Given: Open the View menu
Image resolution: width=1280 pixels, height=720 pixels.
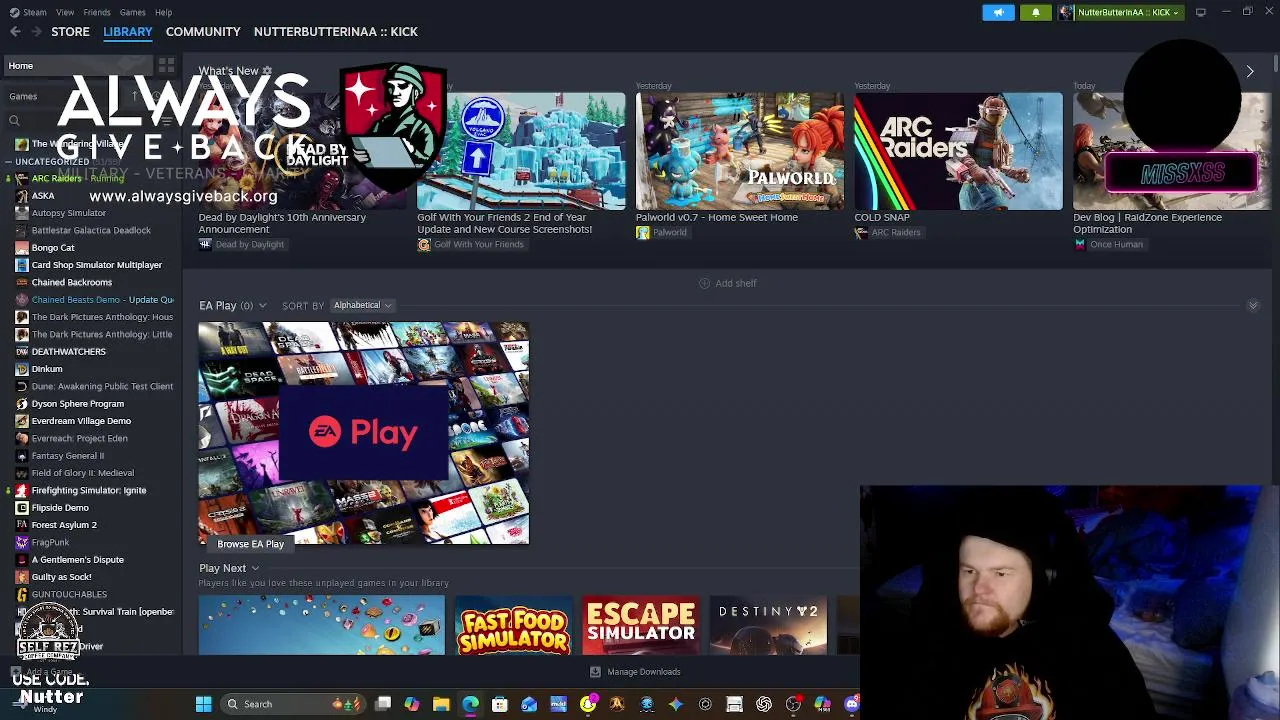Looking at the screenshot, I should tap(65, 12).
